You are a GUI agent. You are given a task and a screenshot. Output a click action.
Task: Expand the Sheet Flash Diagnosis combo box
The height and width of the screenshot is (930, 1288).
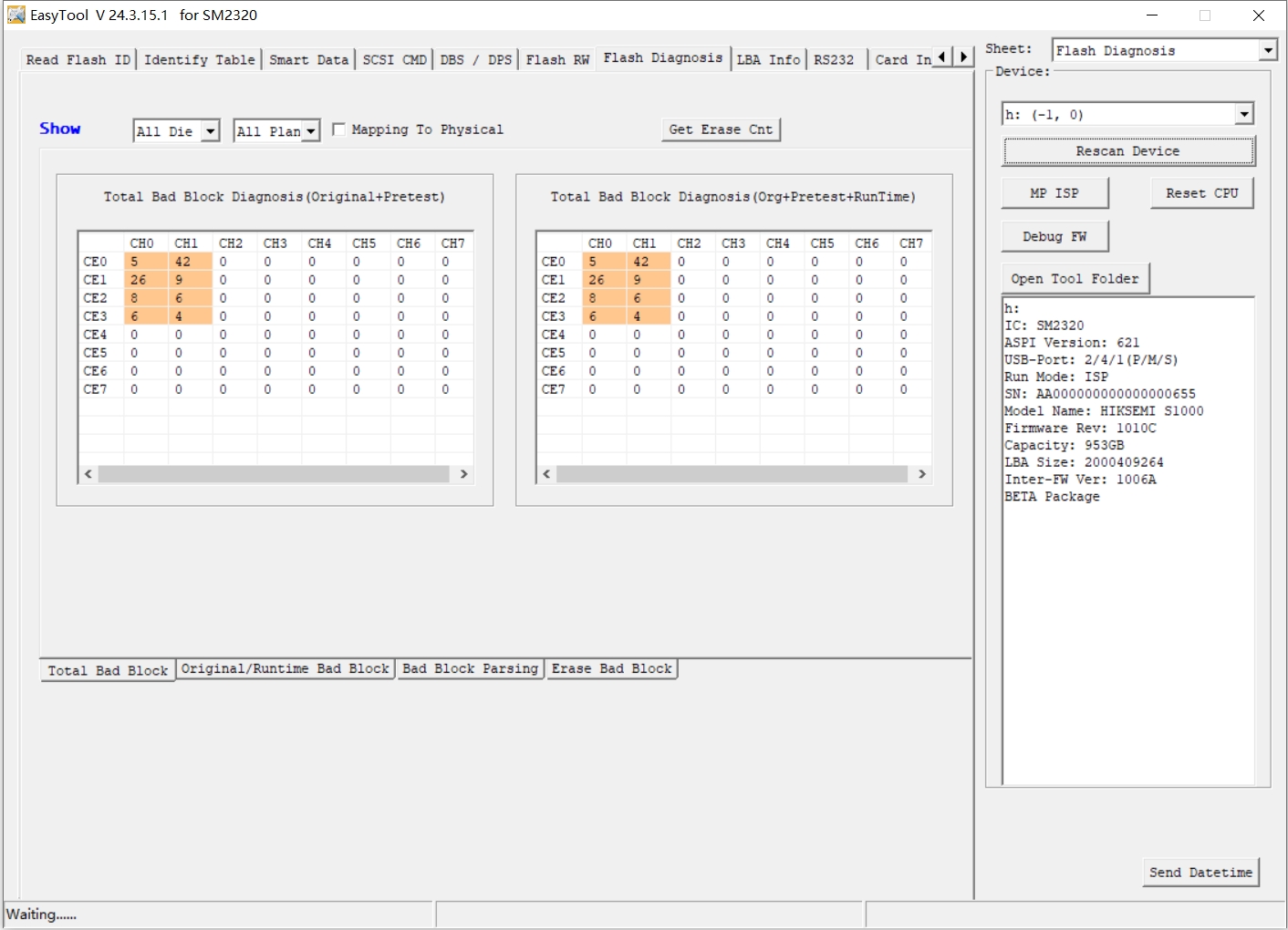[1267, 50]
